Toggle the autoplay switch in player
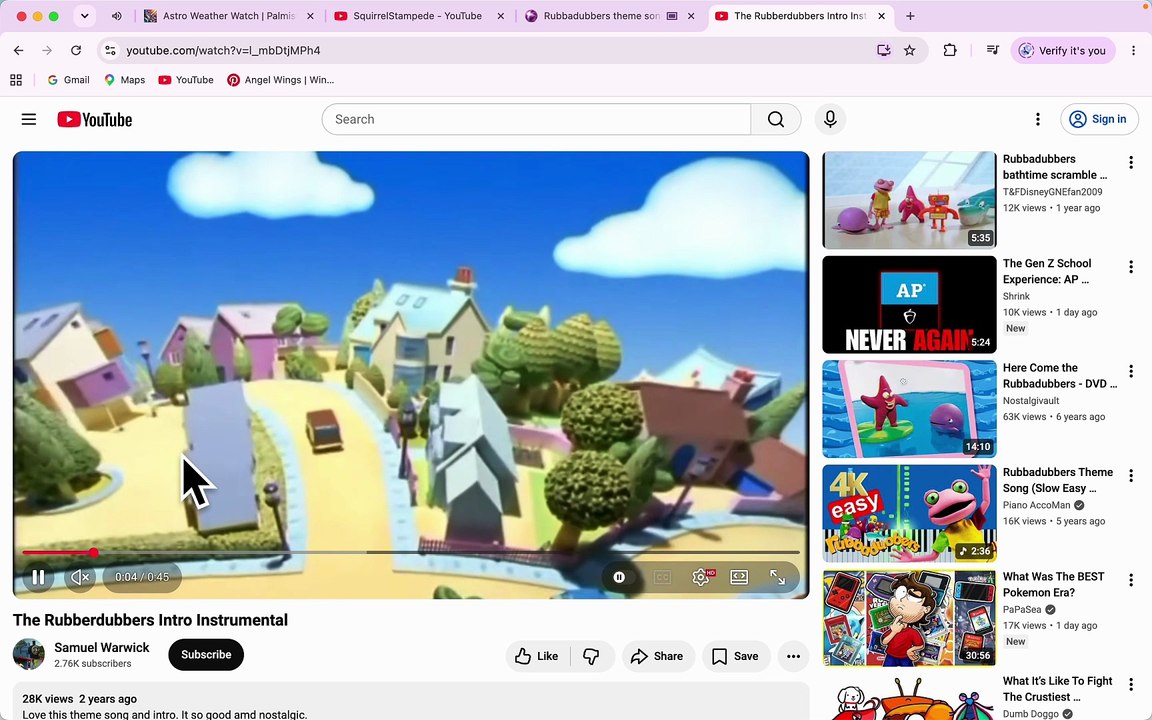The image size is (1152, 720). (x=620, y=577)
